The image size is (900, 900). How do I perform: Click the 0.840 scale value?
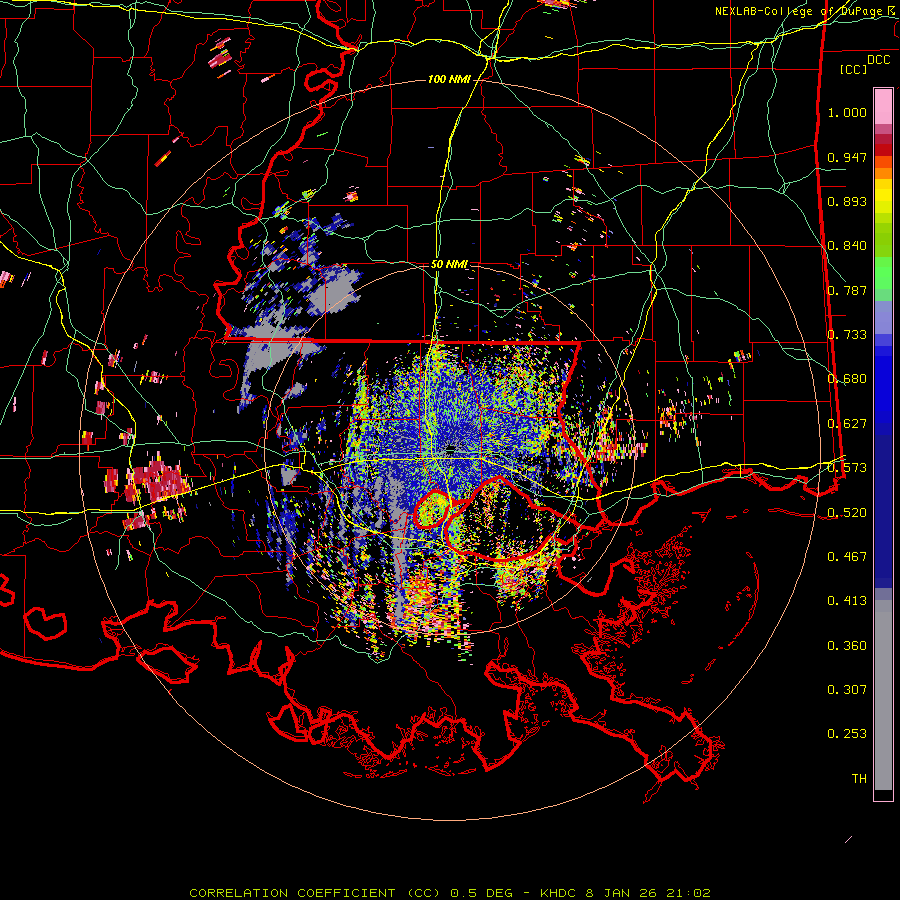(847, 246)
